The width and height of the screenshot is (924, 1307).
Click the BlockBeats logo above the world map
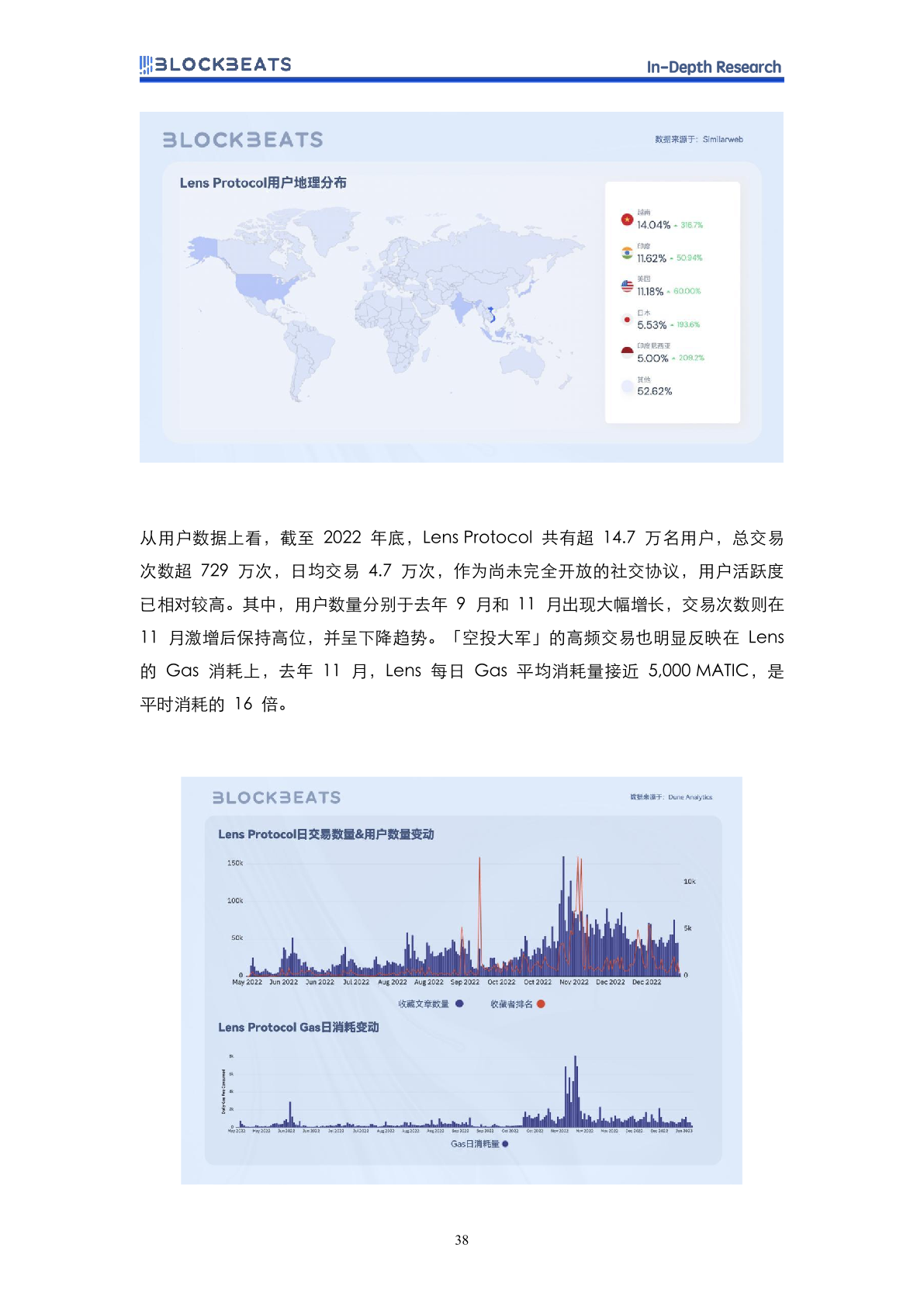pyautogui.click(x=243, y=140)
